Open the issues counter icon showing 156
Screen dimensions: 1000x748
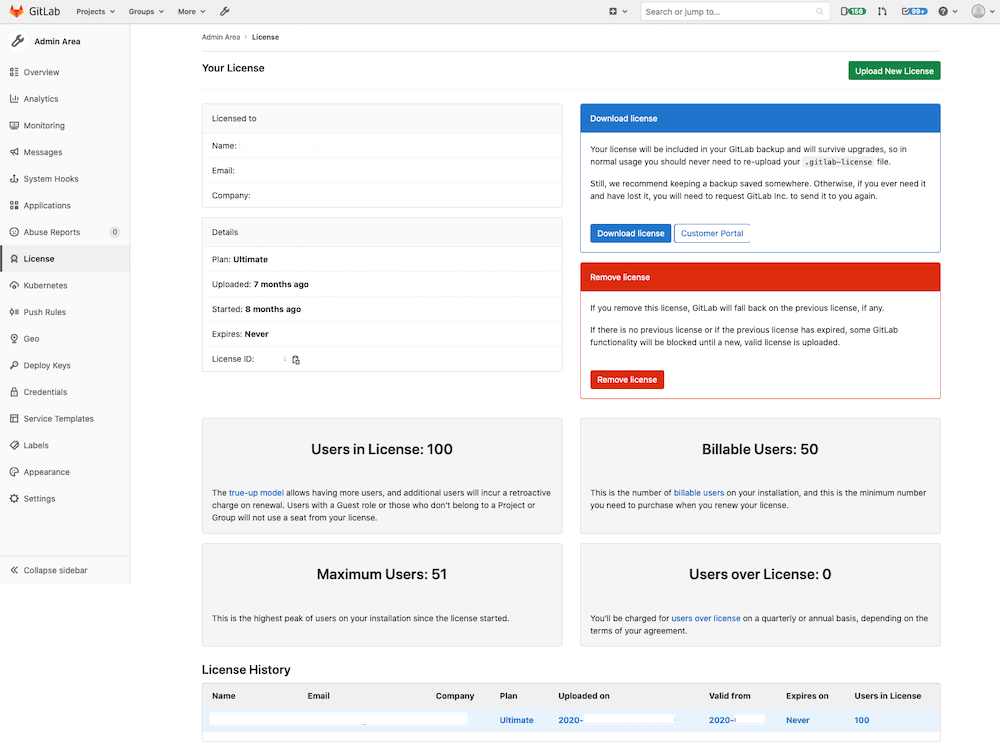(x=853, y=12)
